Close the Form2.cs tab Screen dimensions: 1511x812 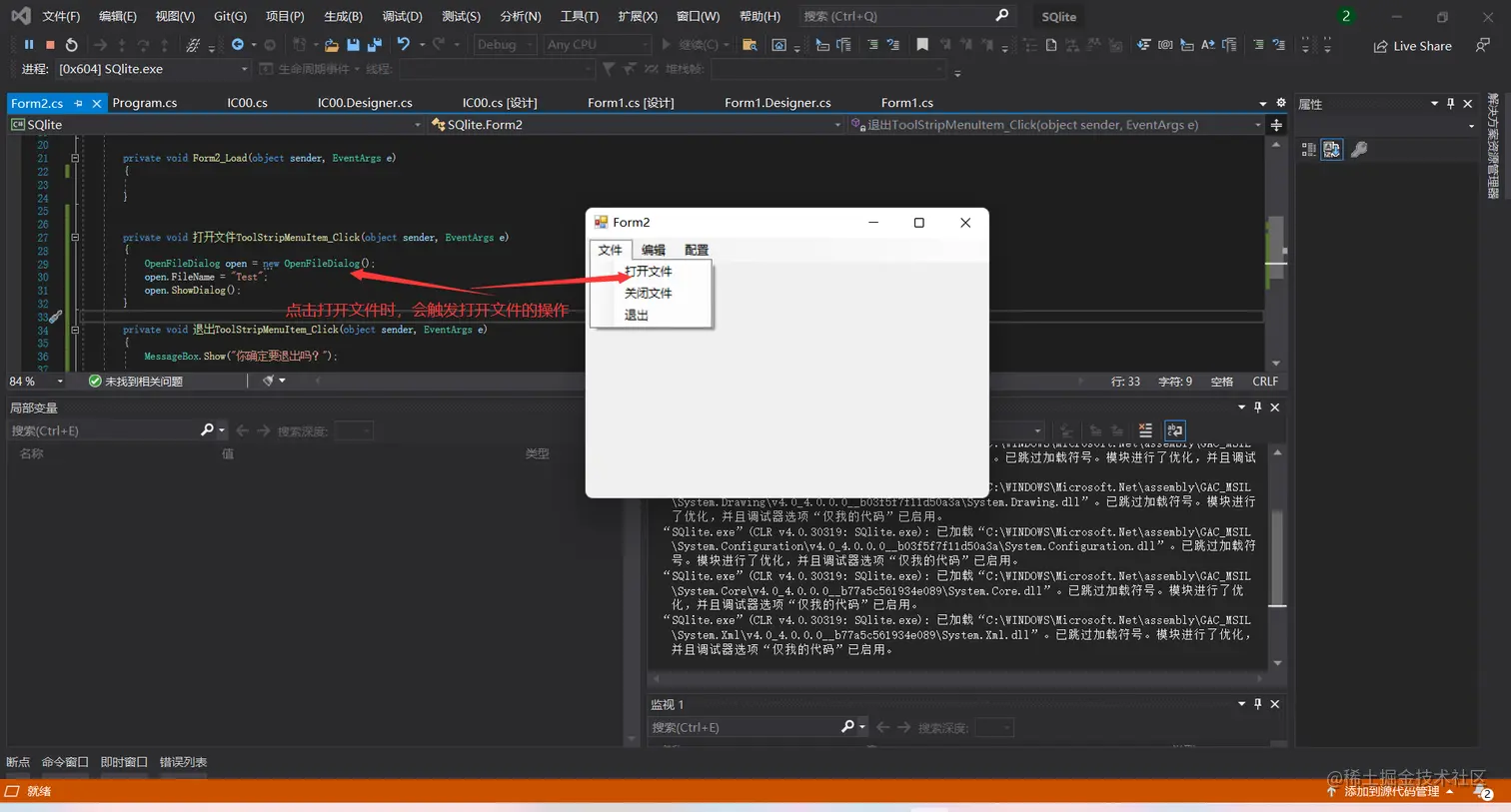(x=97, y=103)
